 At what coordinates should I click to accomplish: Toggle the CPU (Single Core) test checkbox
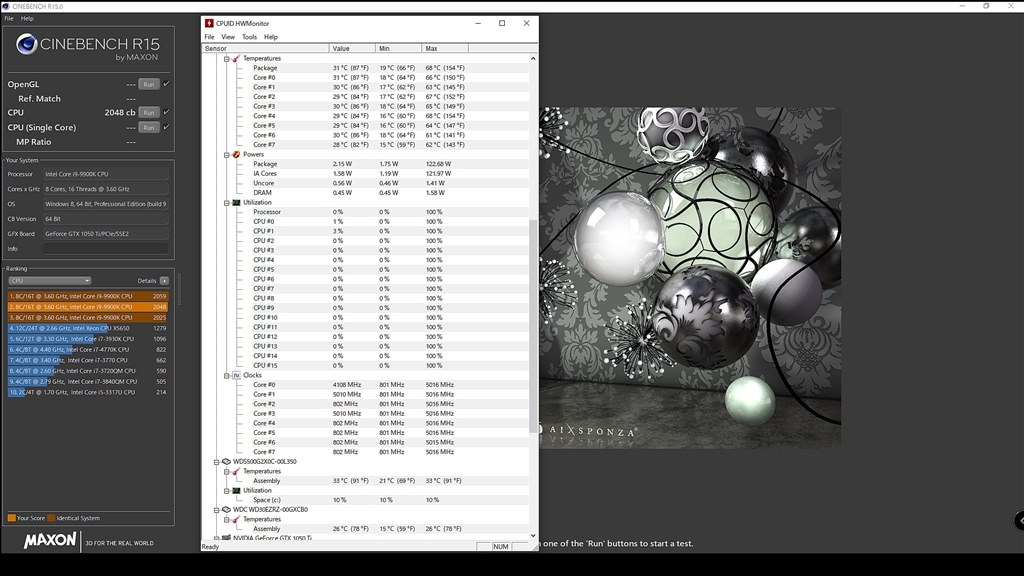tap(167, 127)
